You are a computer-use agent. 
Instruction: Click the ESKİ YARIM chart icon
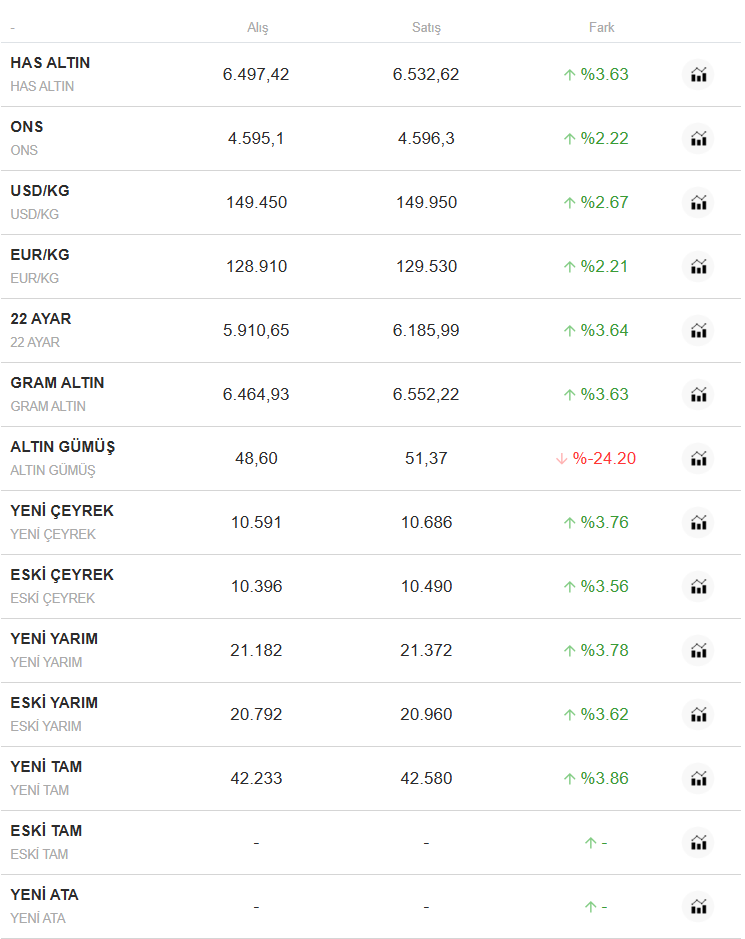point(698,715)
